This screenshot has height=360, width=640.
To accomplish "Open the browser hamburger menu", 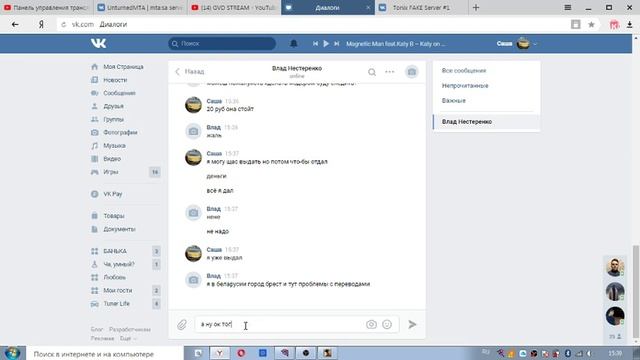I will (x=567, y=7).
